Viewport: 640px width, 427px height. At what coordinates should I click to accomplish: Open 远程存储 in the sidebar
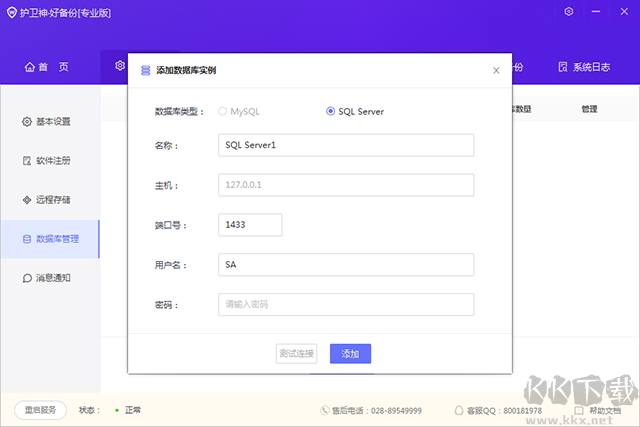(x=50, y=200)
